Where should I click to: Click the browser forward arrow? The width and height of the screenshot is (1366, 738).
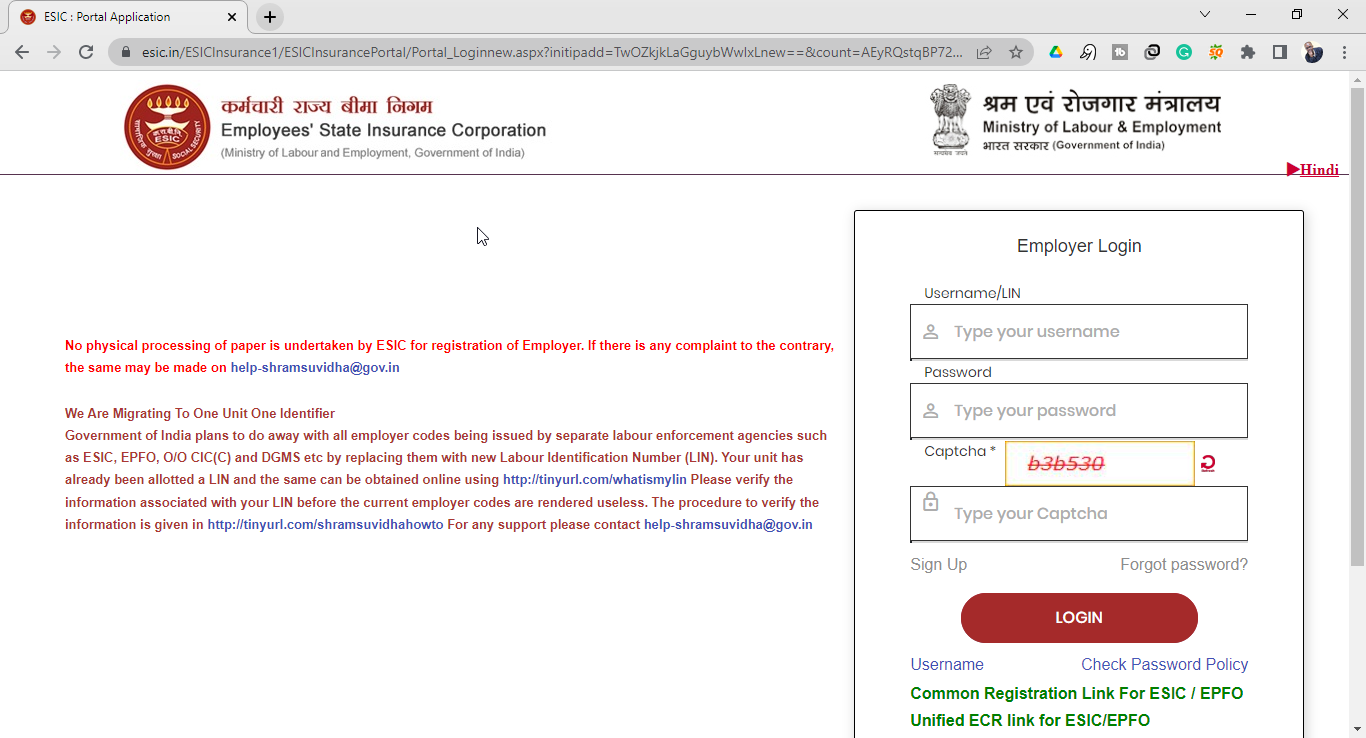coord(54,52)
